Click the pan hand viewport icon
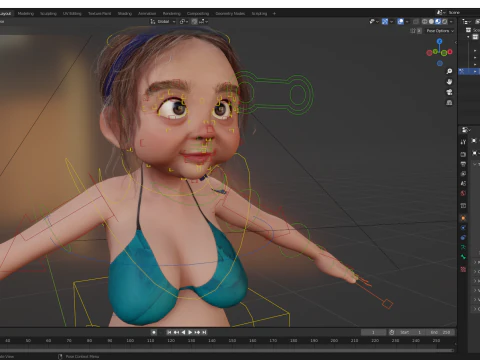Image resolution: width=480 pixels, height=360 pixels. pos(449,82)
